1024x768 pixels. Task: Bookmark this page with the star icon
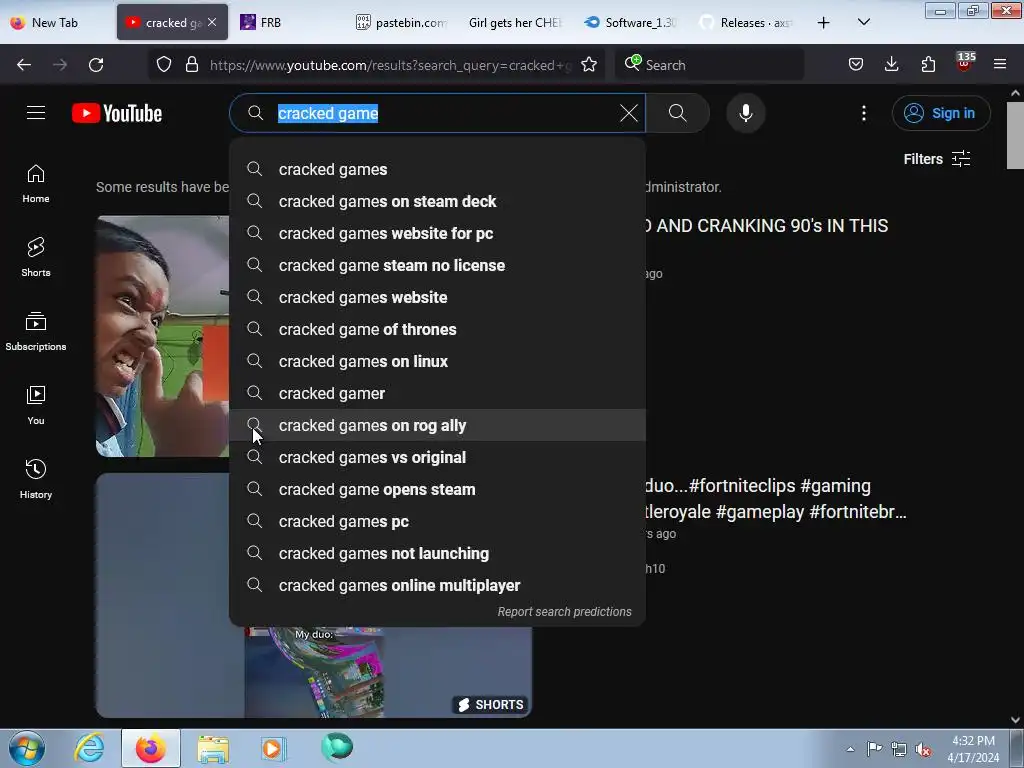point(589,65)
